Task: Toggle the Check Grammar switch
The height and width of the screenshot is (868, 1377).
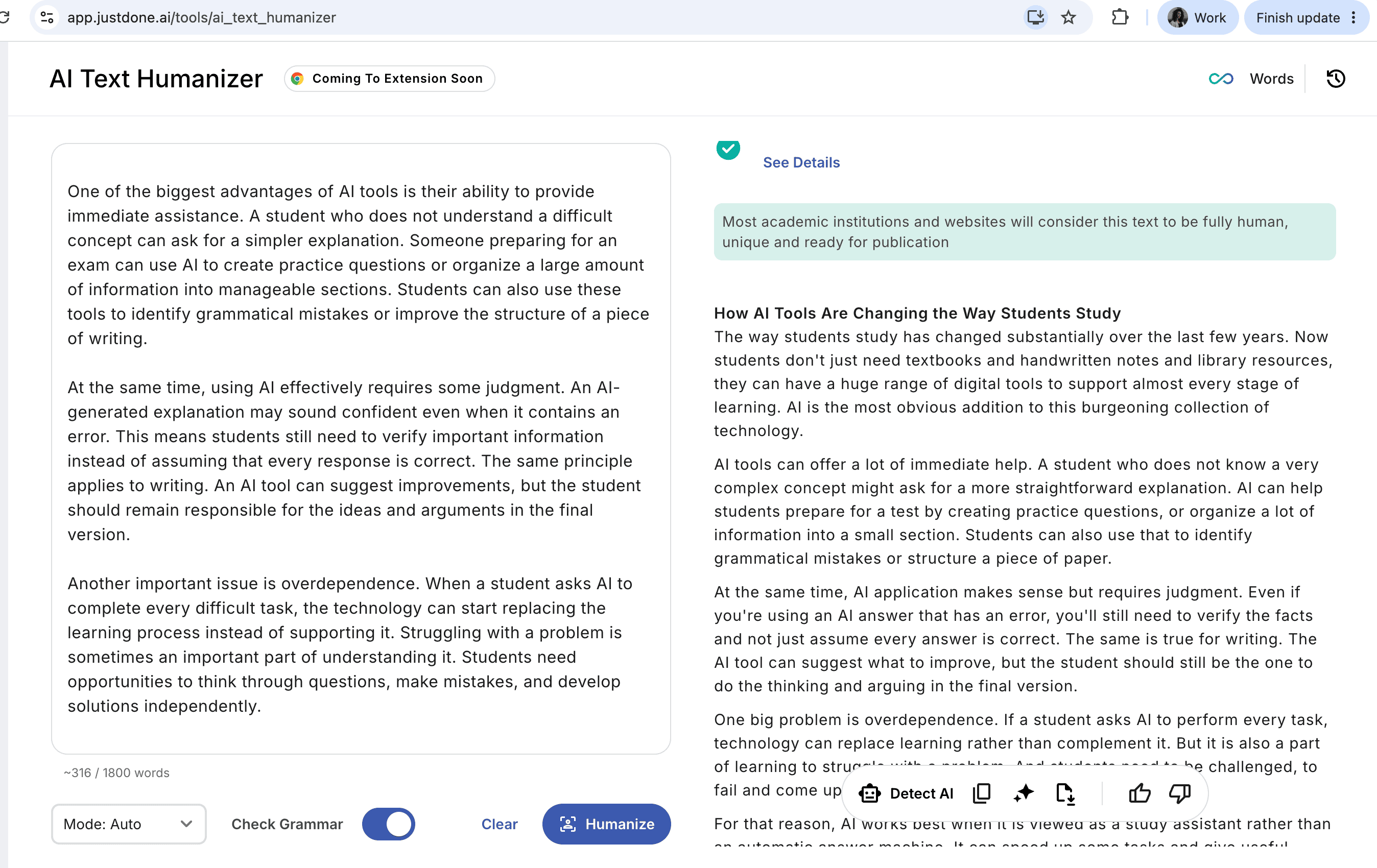Action: point(389,824)
